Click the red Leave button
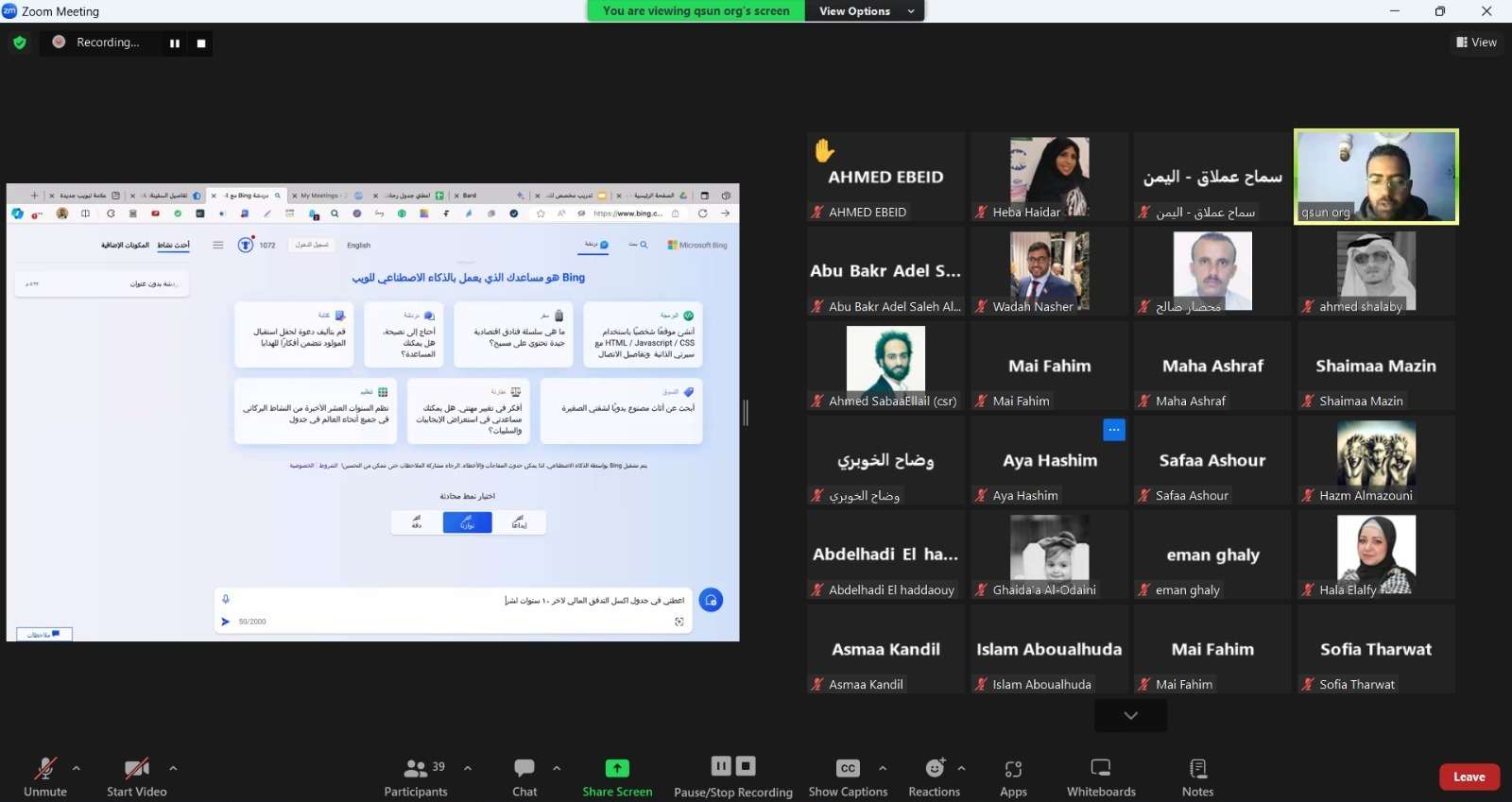This screenshot has width=1512, height=802. tap(1469, 776)
